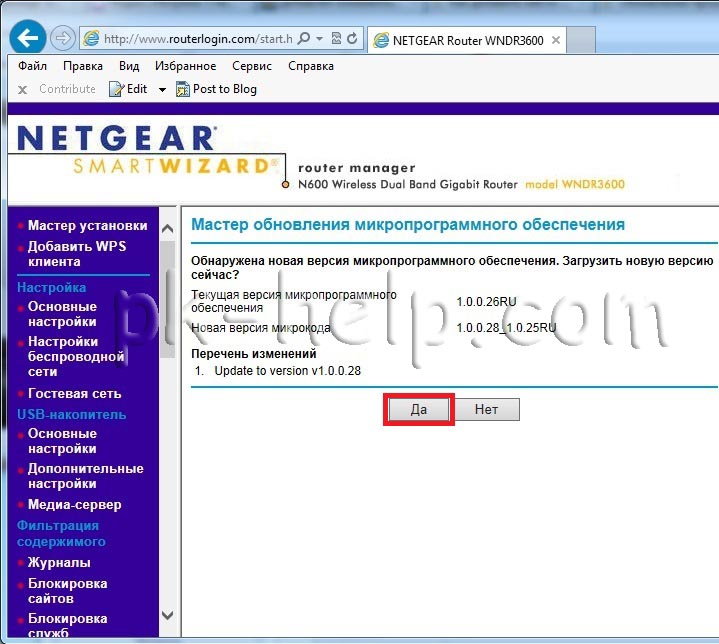Open a new blank browser tab
This screenshot has width=719, height=644.
point(581,40)
